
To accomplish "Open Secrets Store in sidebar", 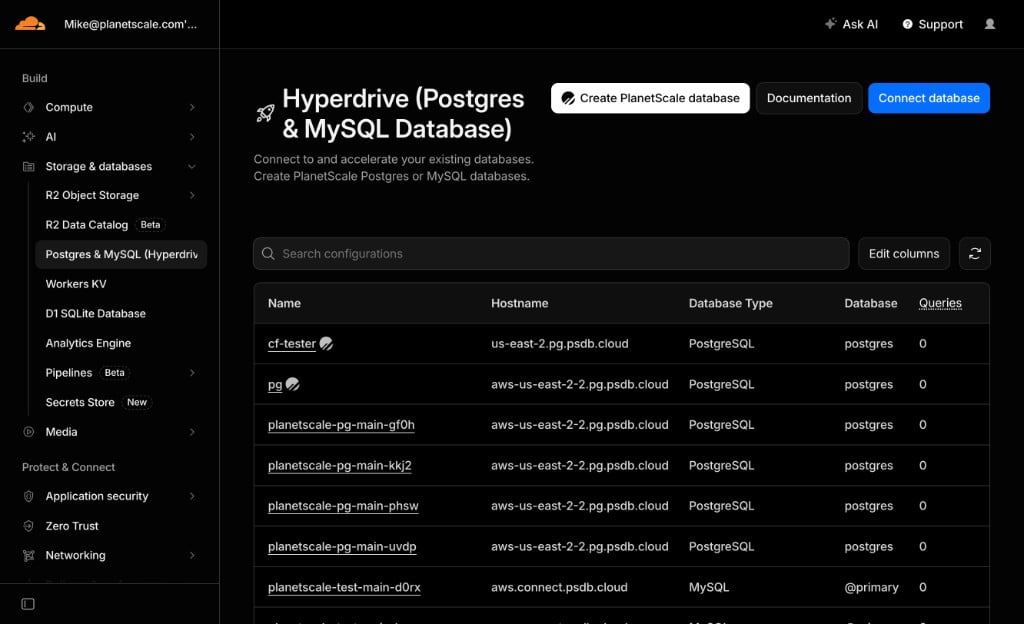I will pyautogui.click(x=80, y=402).
